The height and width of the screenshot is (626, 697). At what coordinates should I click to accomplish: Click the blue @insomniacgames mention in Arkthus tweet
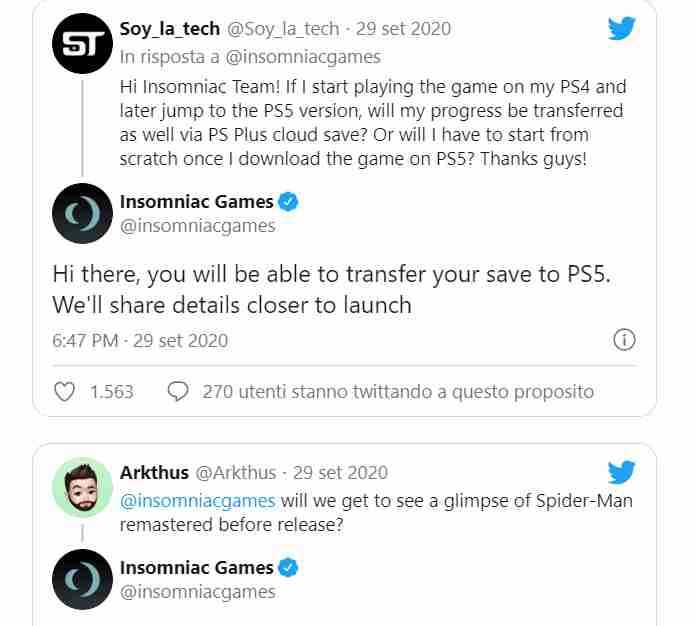click(198, 501)
